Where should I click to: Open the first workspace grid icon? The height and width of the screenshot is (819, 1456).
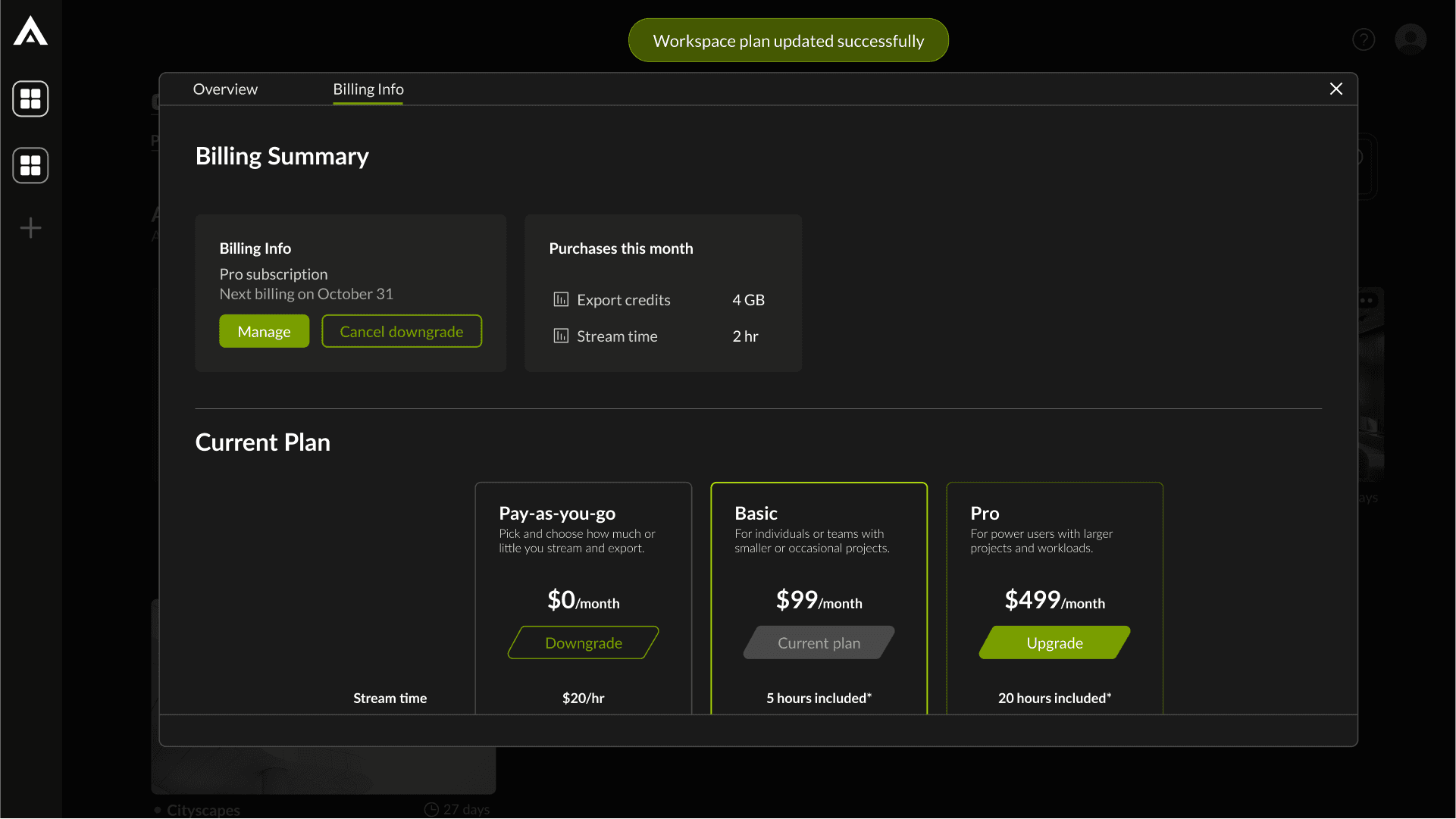[x=30, y=98]
